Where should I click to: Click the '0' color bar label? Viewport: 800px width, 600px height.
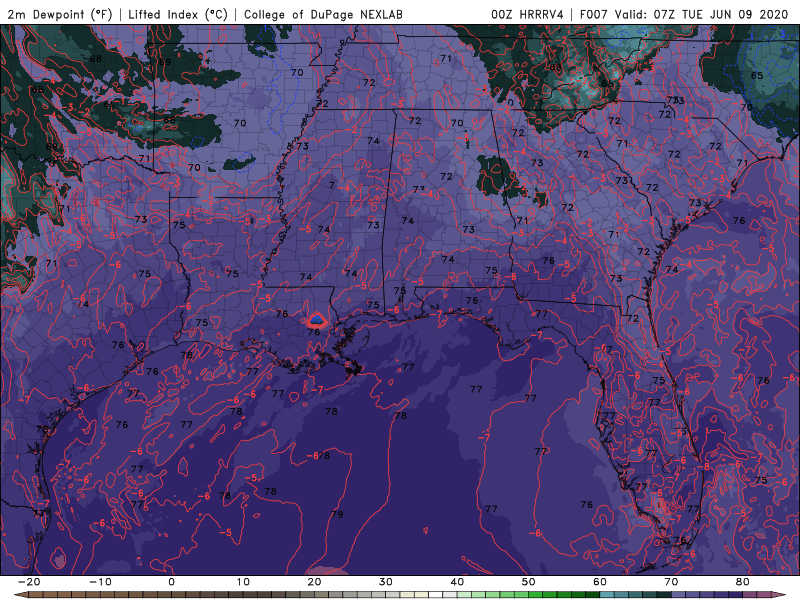171,582
